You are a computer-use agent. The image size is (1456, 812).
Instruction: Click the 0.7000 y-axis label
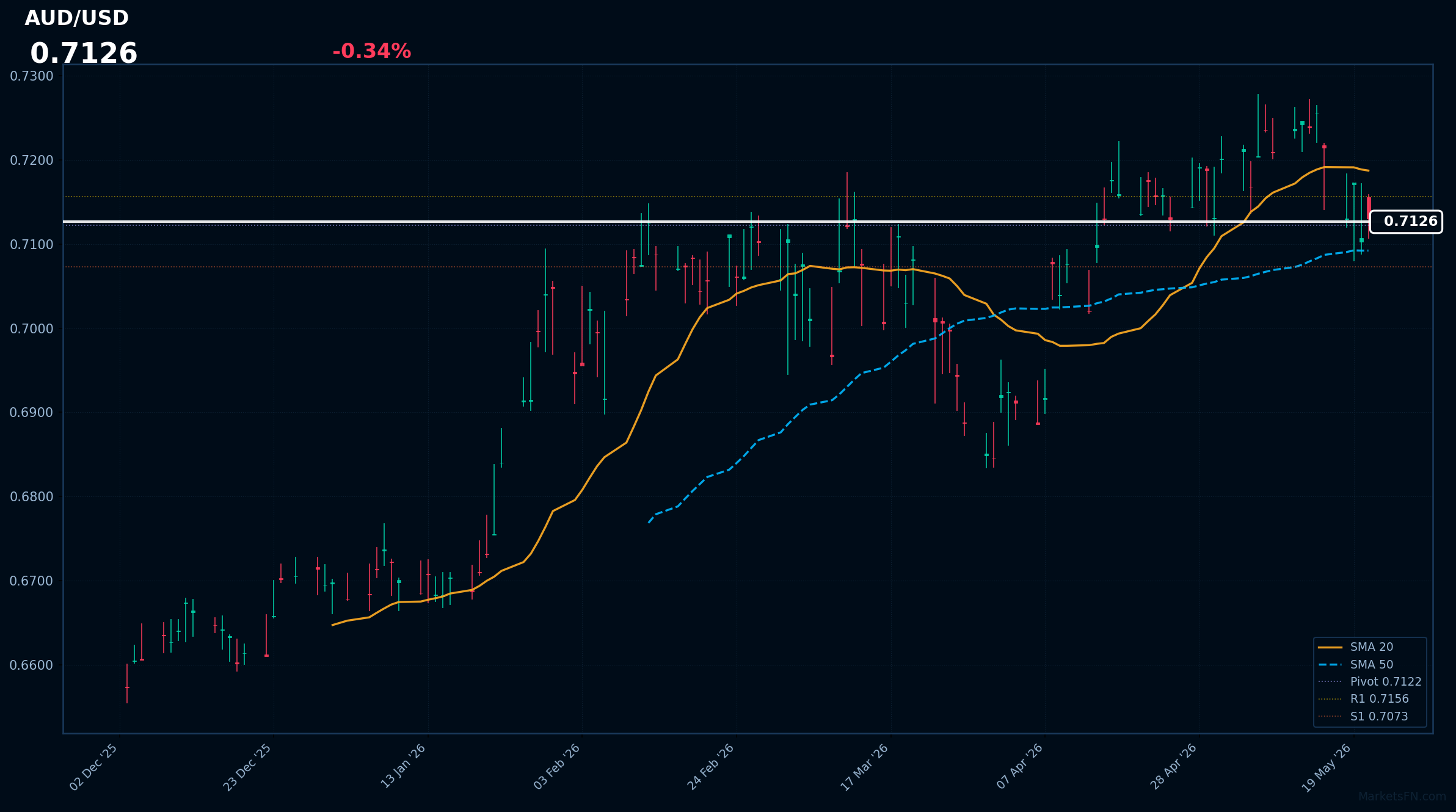32,328
